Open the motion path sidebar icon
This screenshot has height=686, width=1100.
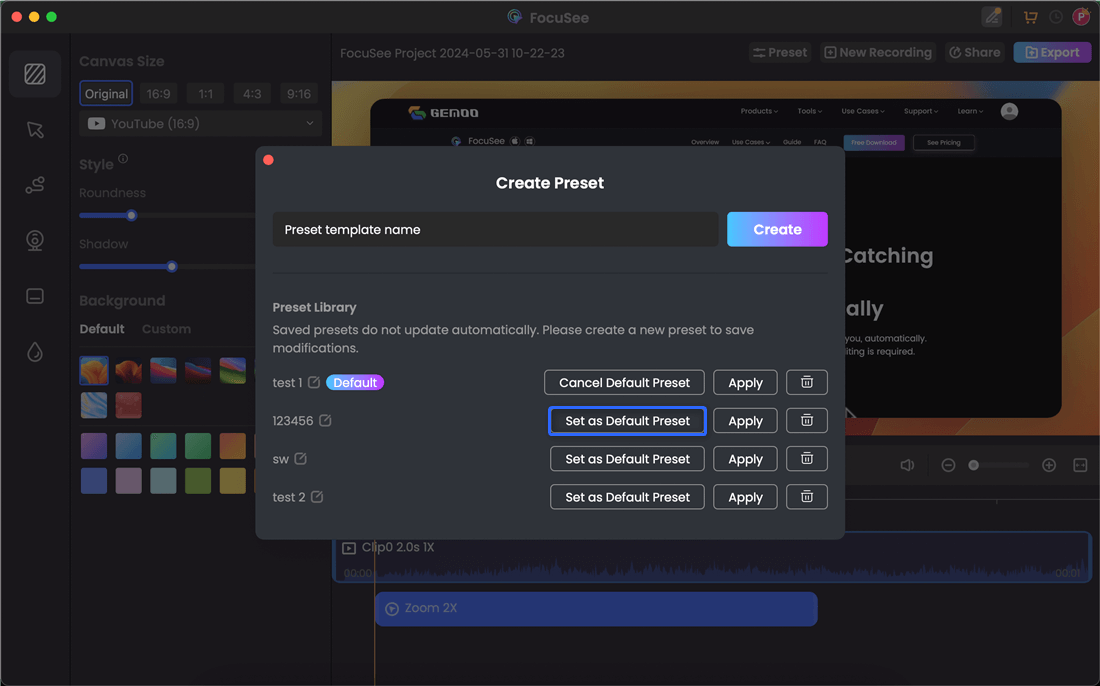pos(35,185)
